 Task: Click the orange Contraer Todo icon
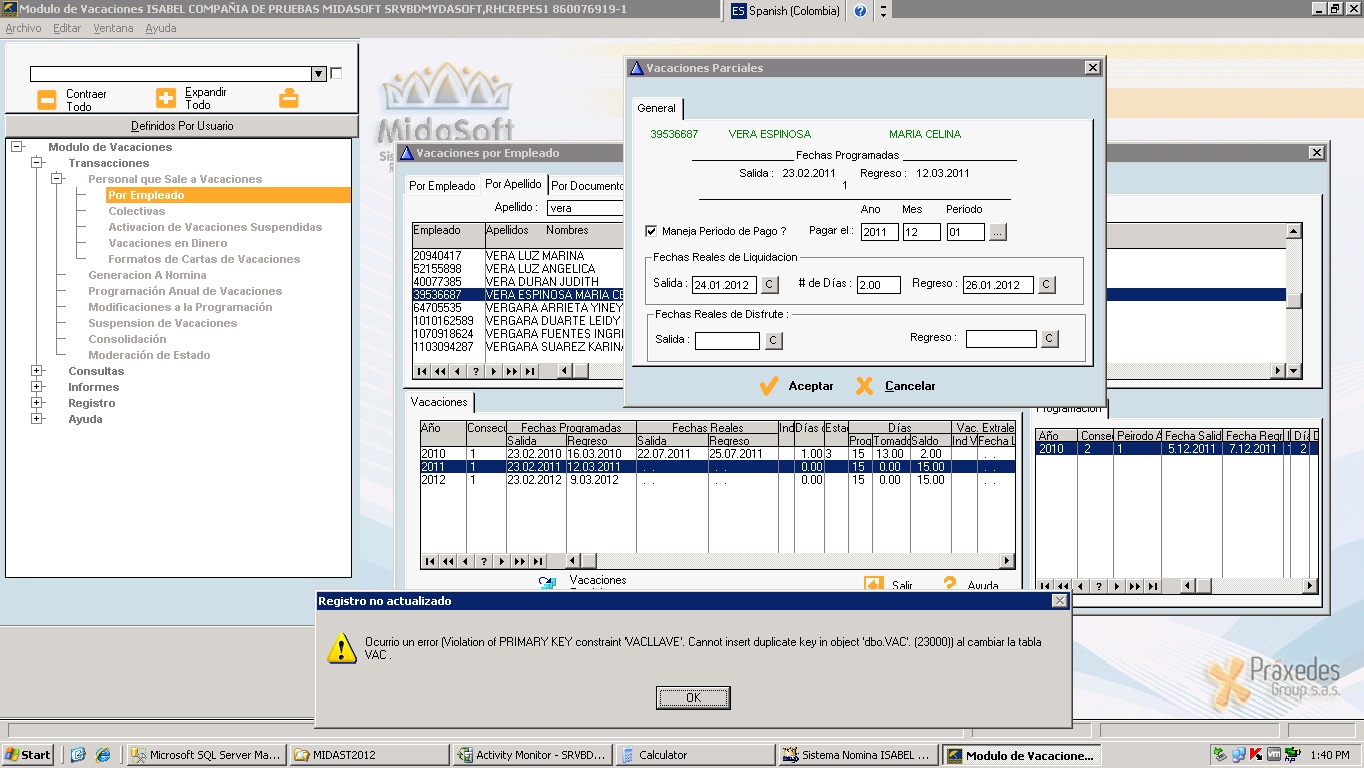click(47, 99)
